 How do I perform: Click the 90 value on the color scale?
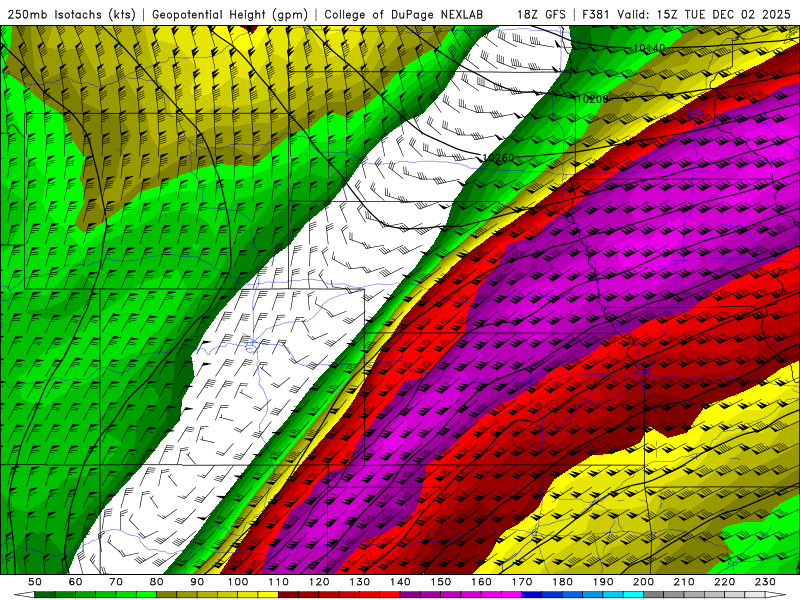197,582
